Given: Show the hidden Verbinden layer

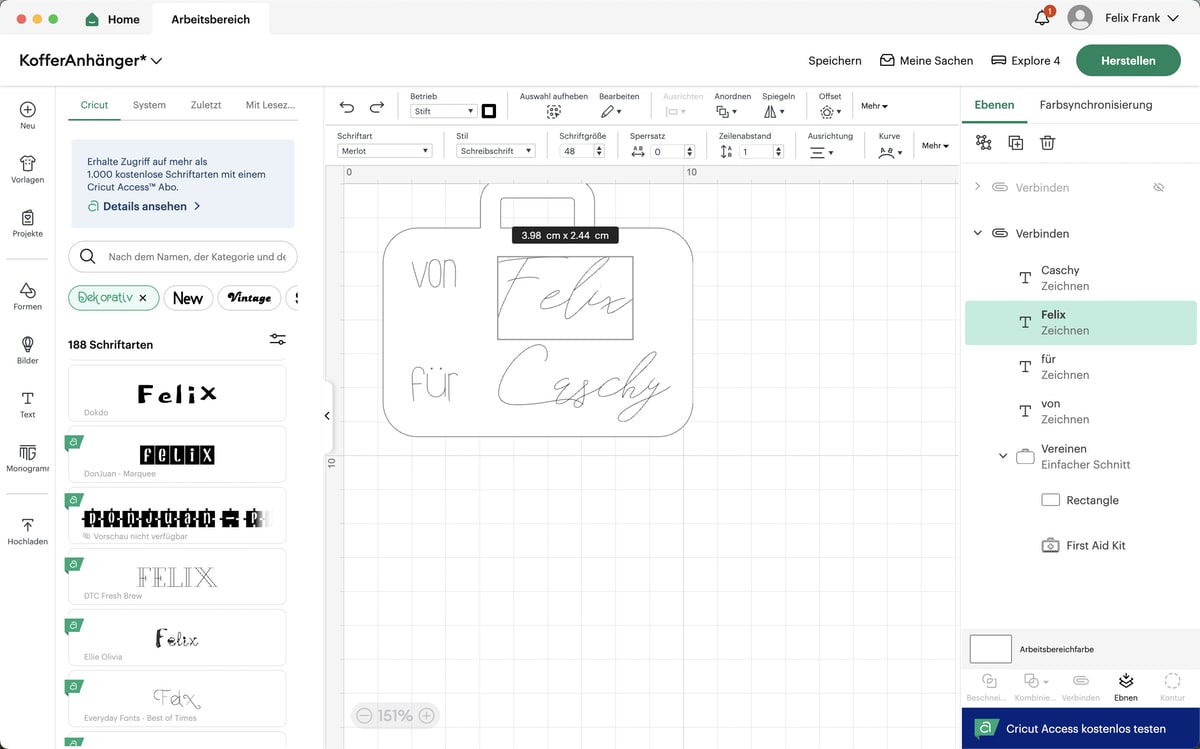Looking at the screenshot, I should 1159,187.
